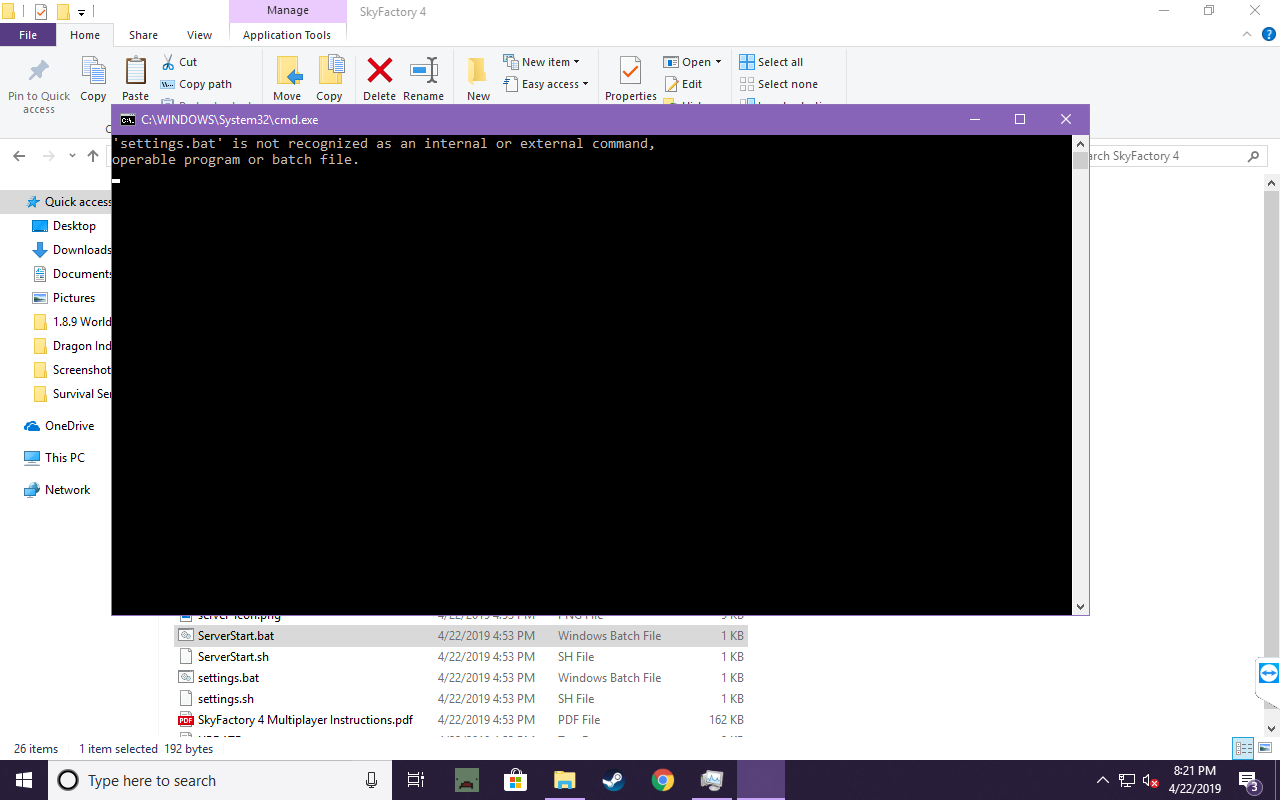Open the Application Tools tab
The image size is (1280, 800).
pos(287,35)
